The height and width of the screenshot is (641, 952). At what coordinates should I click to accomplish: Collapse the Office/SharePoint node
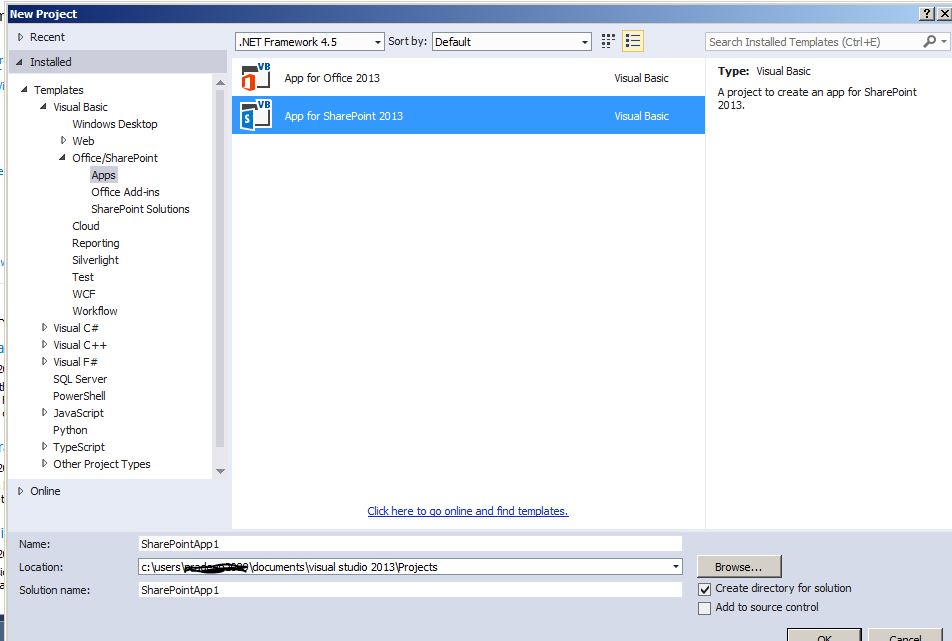63,157
